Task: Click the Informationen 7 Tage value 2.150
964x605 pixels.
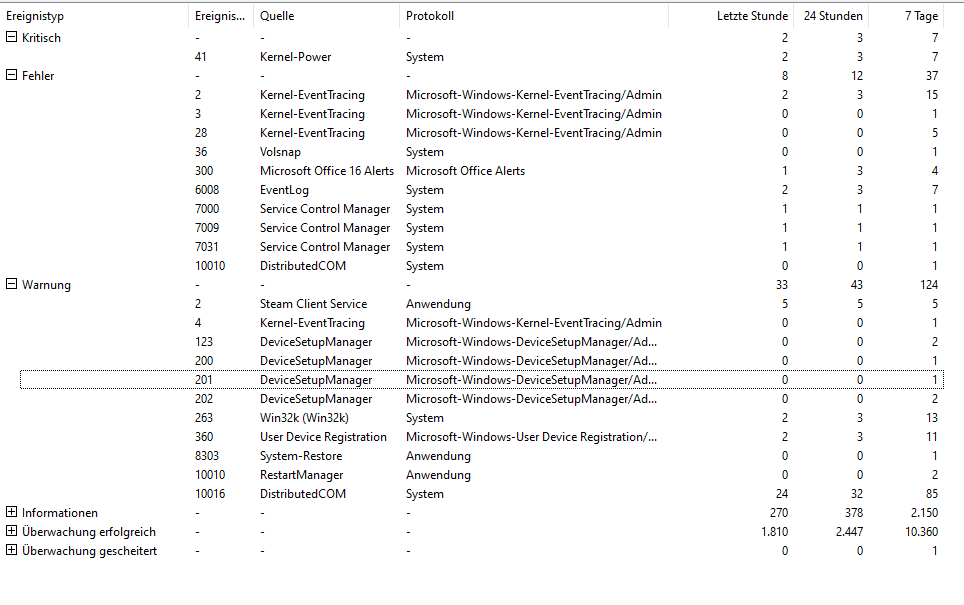Action: pyautogui.click(x=924, y=513)
